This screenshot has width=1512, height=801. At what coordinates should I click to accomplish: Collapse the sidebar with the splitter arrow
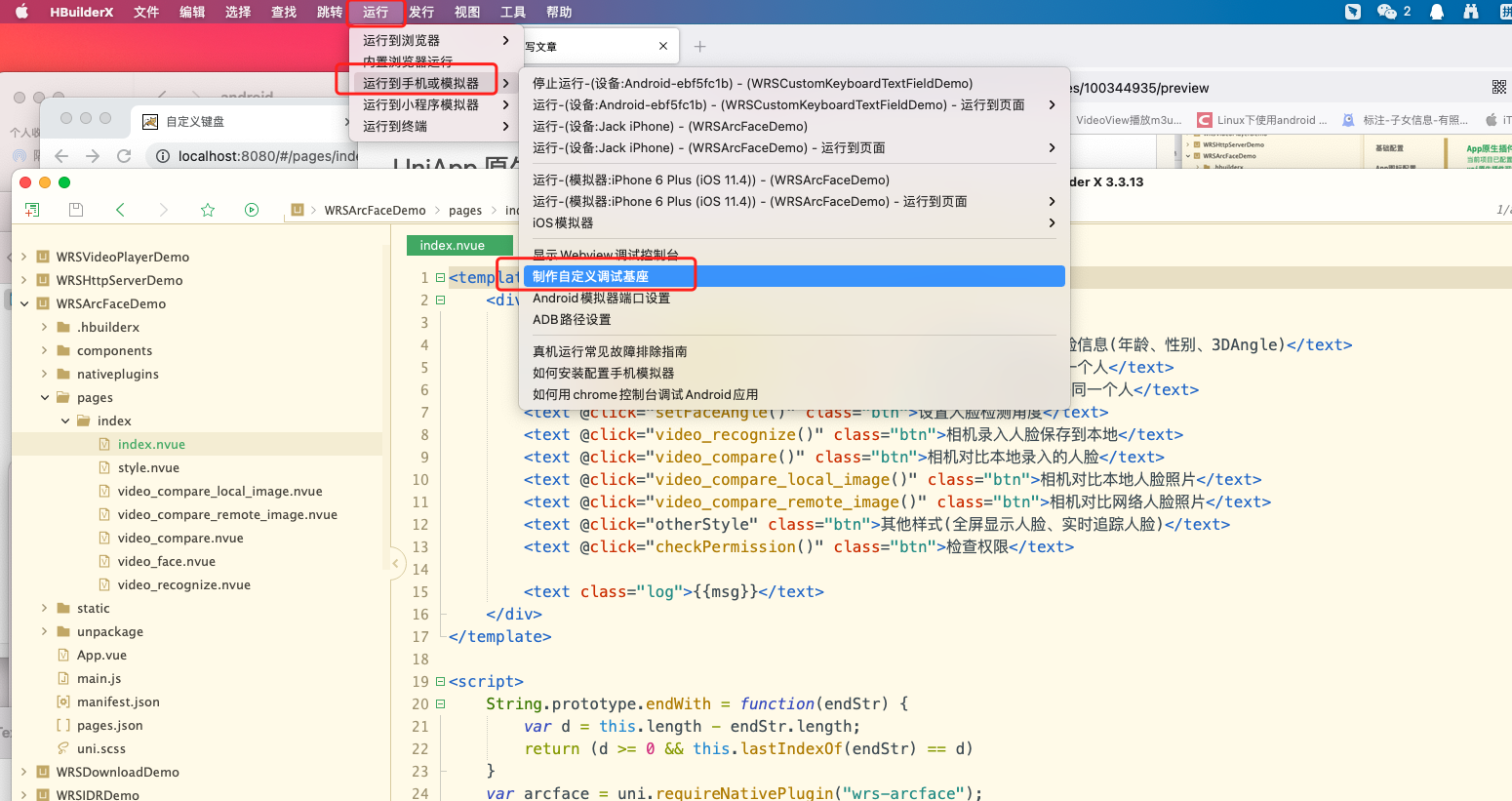pyautogui.click(x=396, y=562)
